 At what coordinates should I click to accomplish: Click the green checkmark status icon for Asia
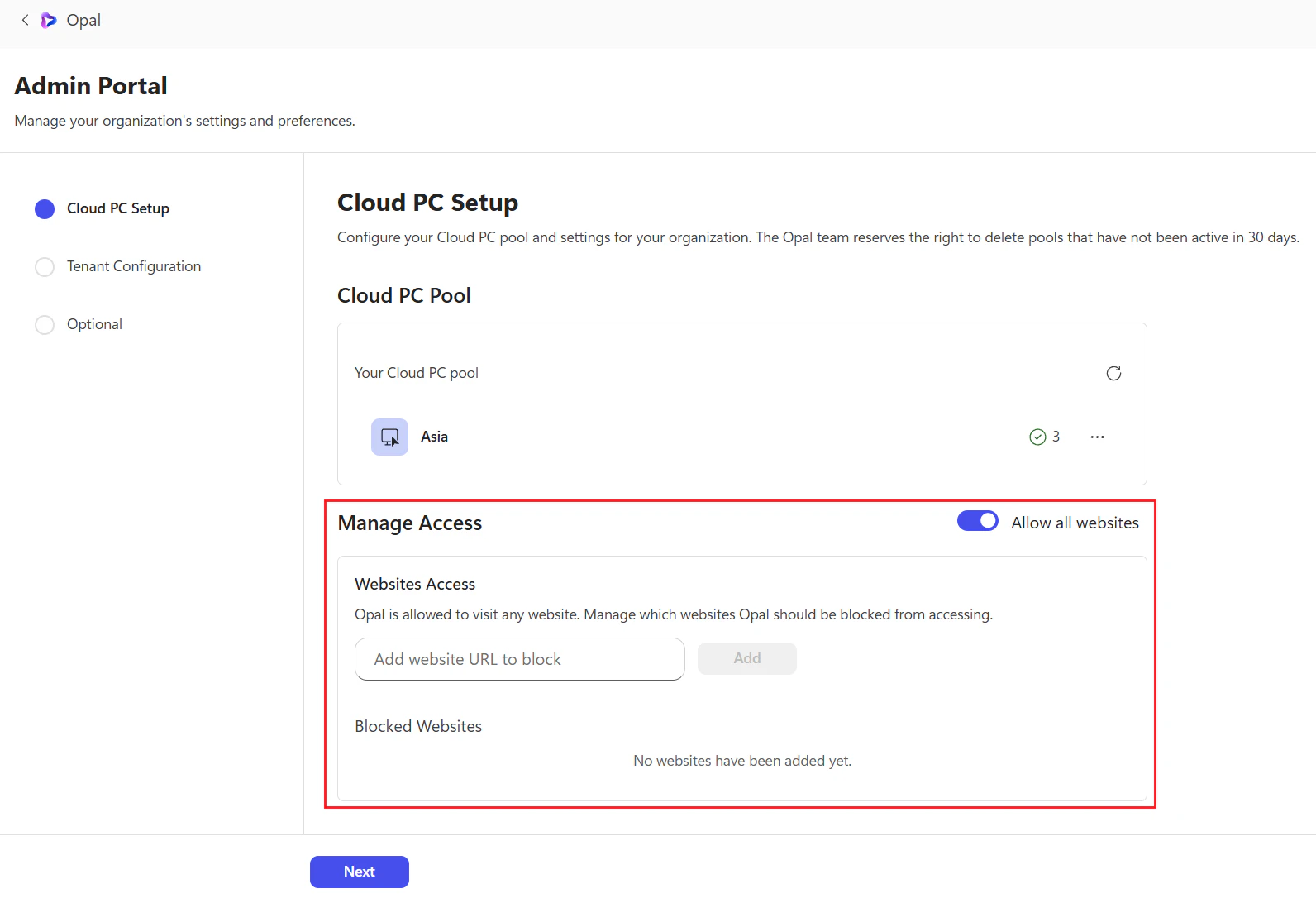1037,437
